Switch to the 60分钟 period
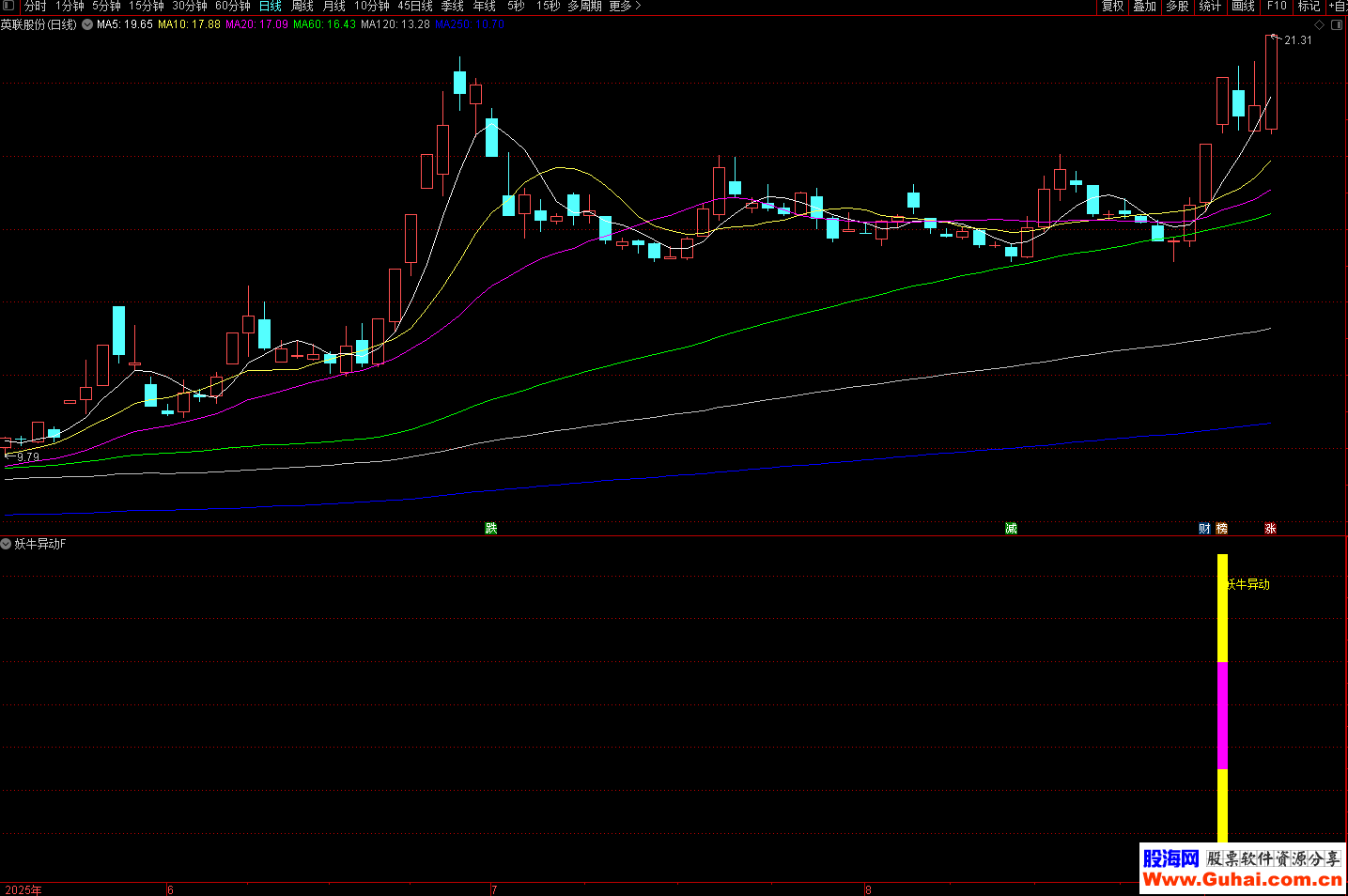Screen dimensions: 1348x896 [x=233, y=6]
